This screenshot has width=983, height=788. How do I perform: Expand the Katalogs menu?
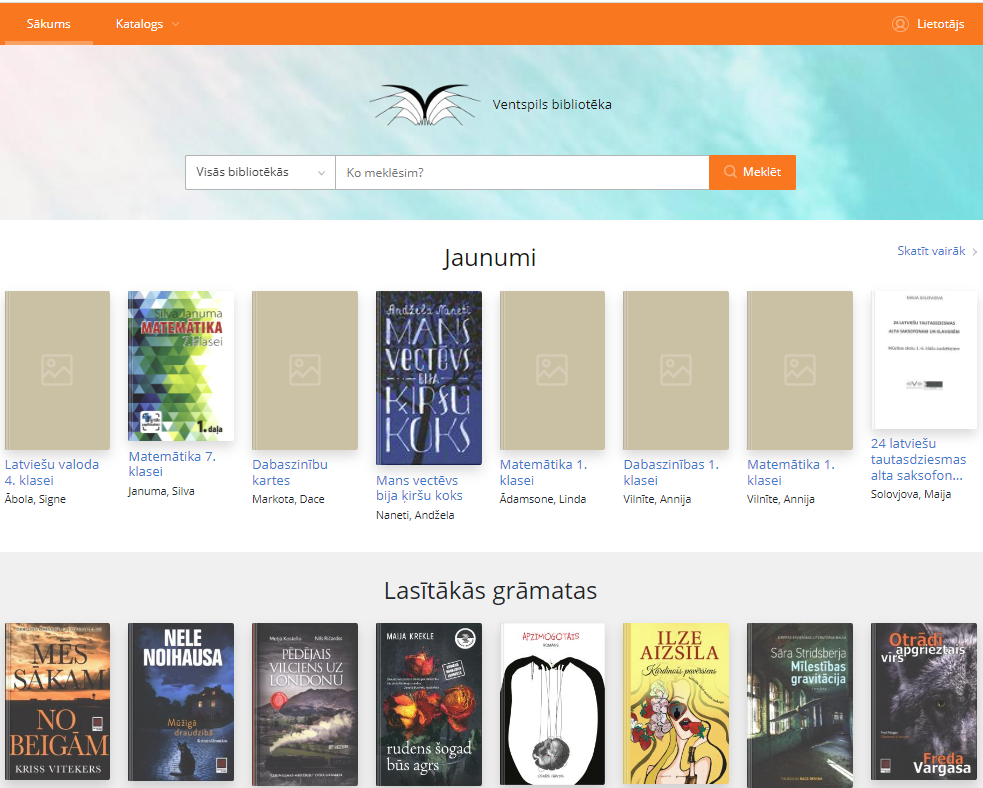147,24
